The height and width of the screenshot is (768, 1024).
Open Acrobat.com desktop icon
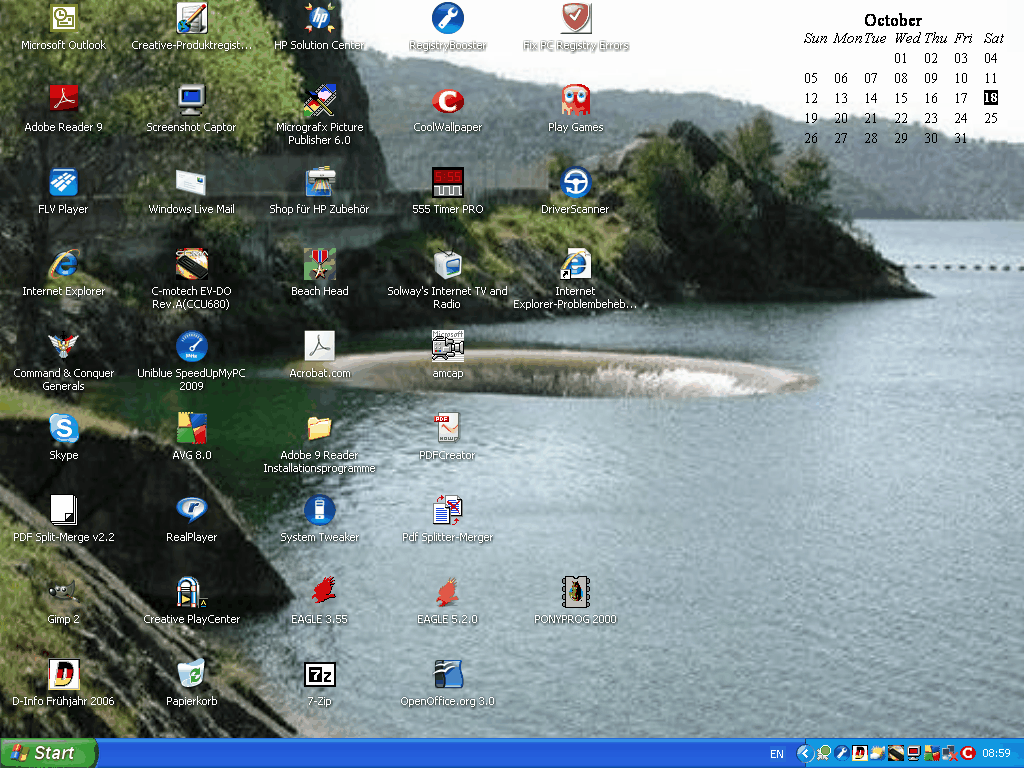coord(319,346)
